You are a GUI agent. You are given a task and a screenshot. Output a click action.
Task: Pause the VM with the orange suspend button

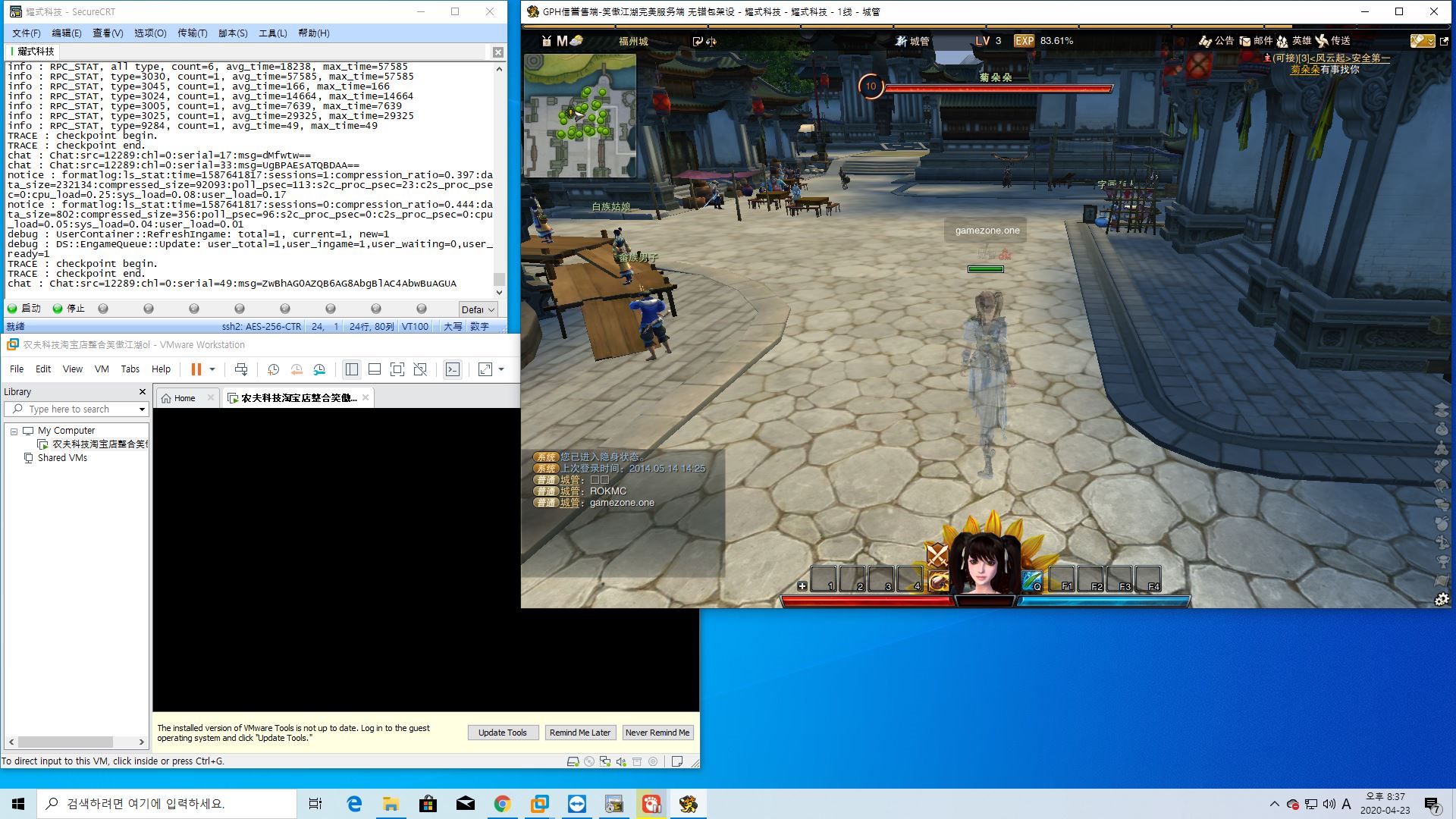click(196, 369)
